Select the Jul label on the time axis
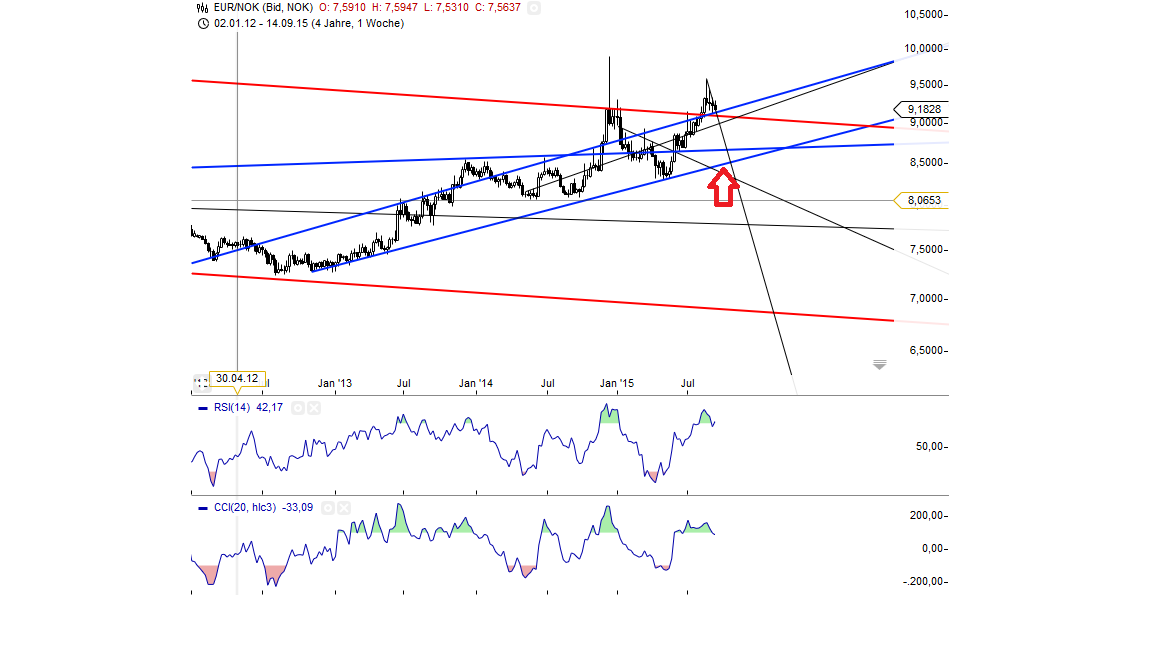 pos(689,383)
